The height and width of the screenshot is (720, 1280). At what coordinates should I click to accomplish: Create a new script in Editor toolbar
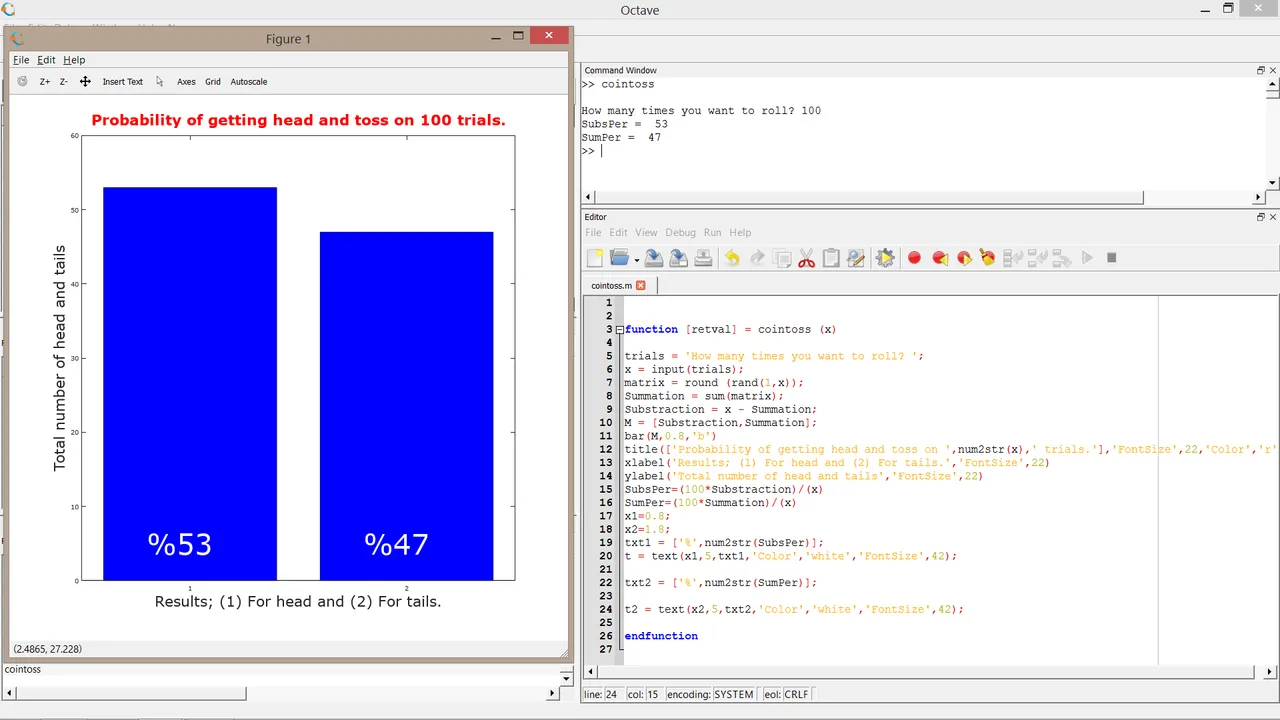595,258
